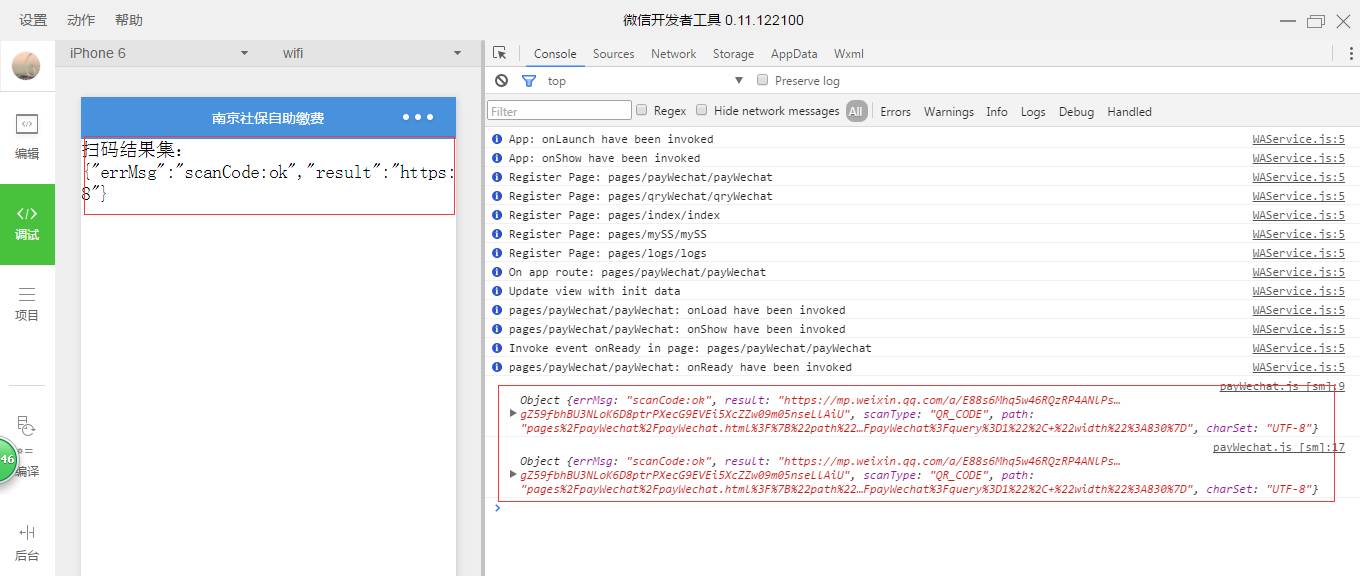Switch to the Network tab

(673, 54)
